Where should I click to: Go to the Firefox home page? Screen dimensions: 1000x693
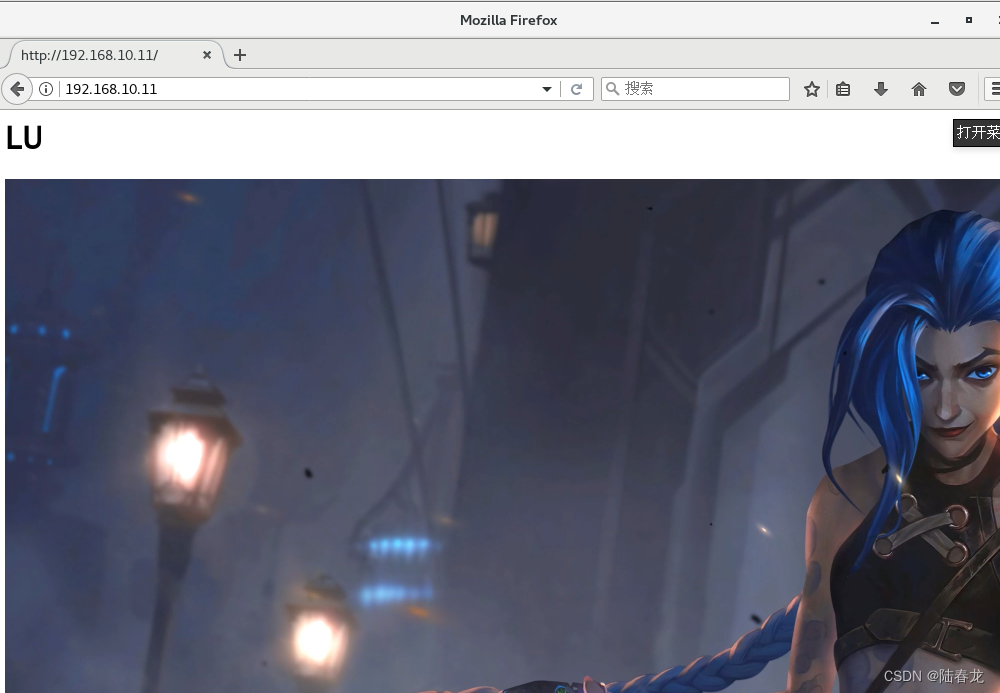(918, 89)
